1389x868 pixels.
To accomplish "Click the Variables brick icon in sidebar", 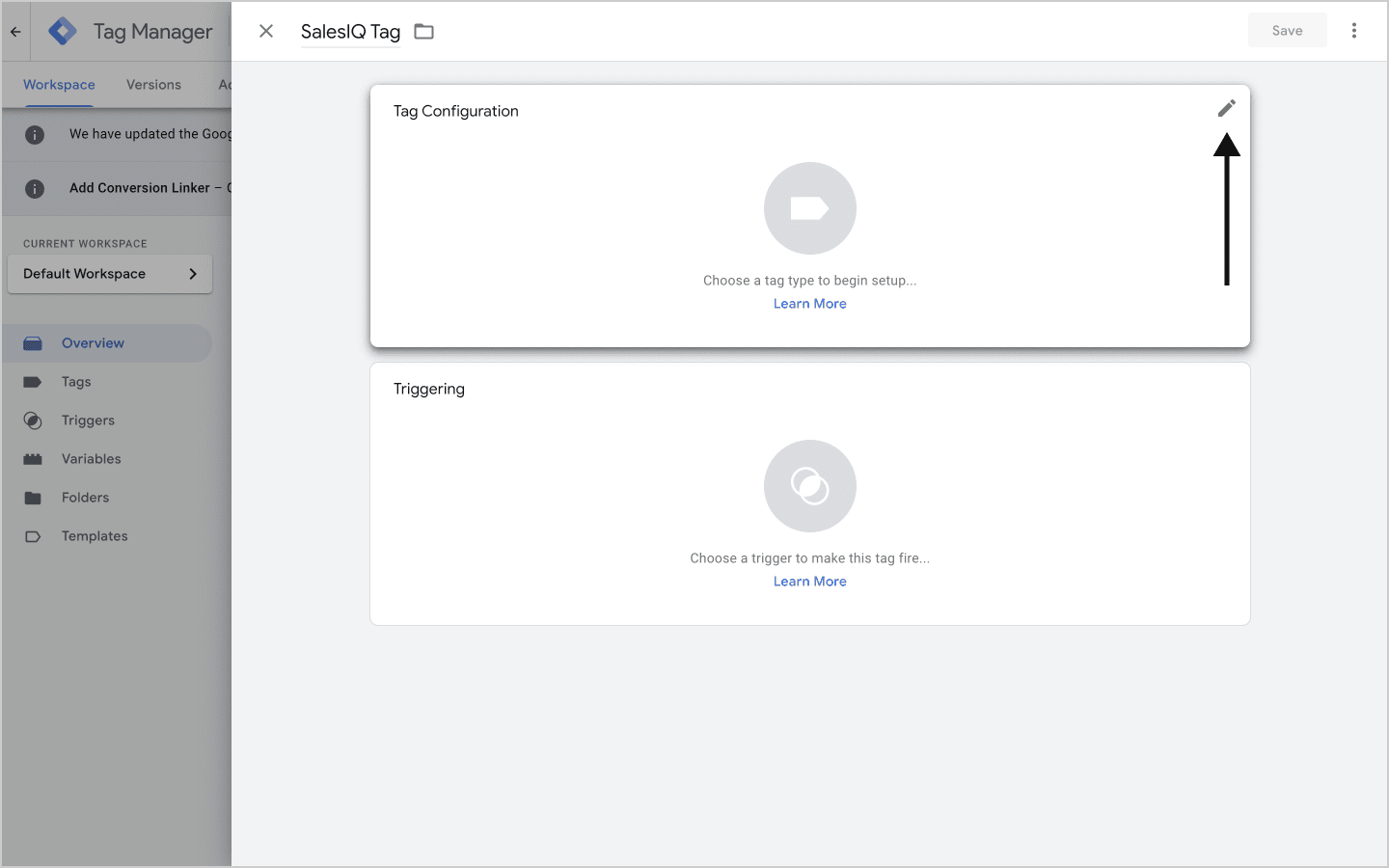I will coord(33,459).
